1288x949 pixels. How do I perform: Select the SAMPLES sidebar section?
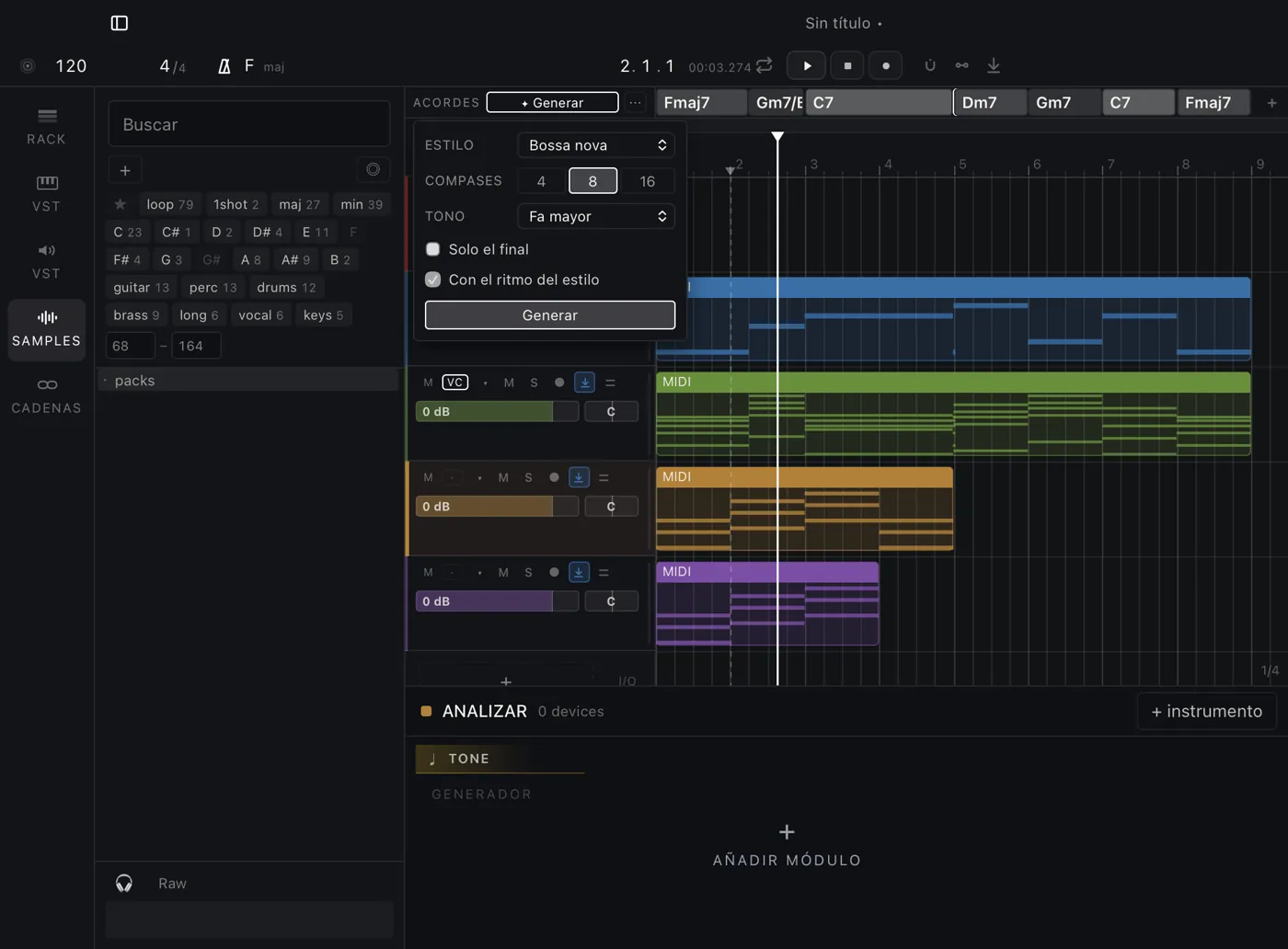click(46, 328)
